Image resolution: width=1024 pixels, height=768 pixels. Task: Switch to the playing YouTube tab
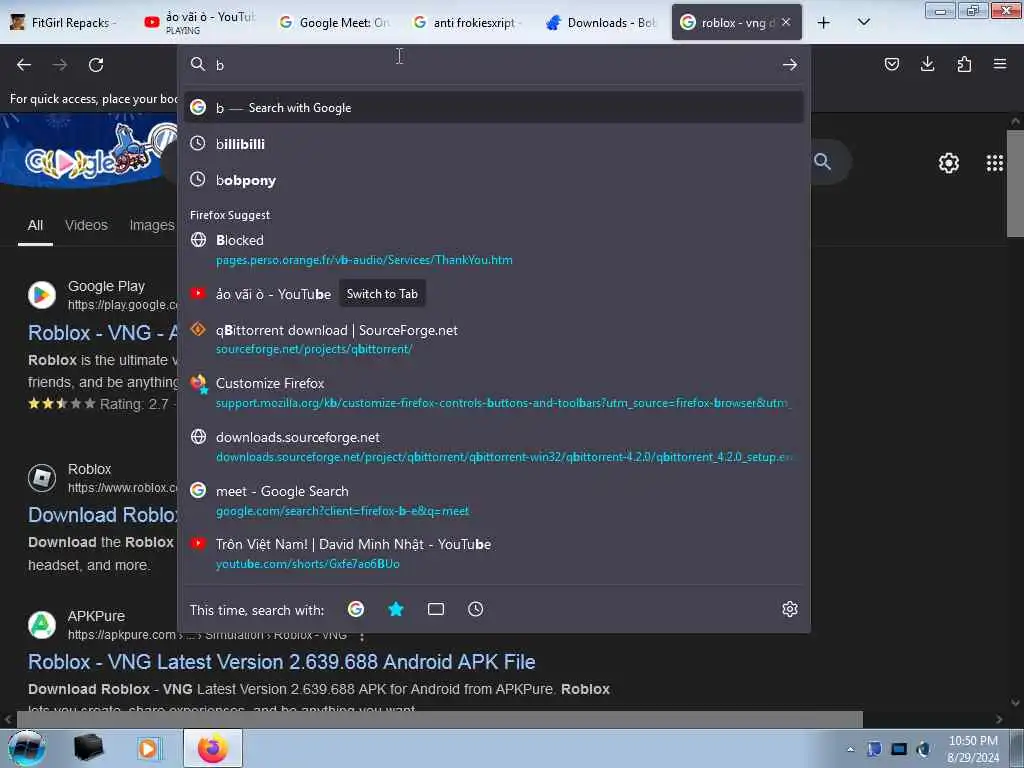pos(199,23)
